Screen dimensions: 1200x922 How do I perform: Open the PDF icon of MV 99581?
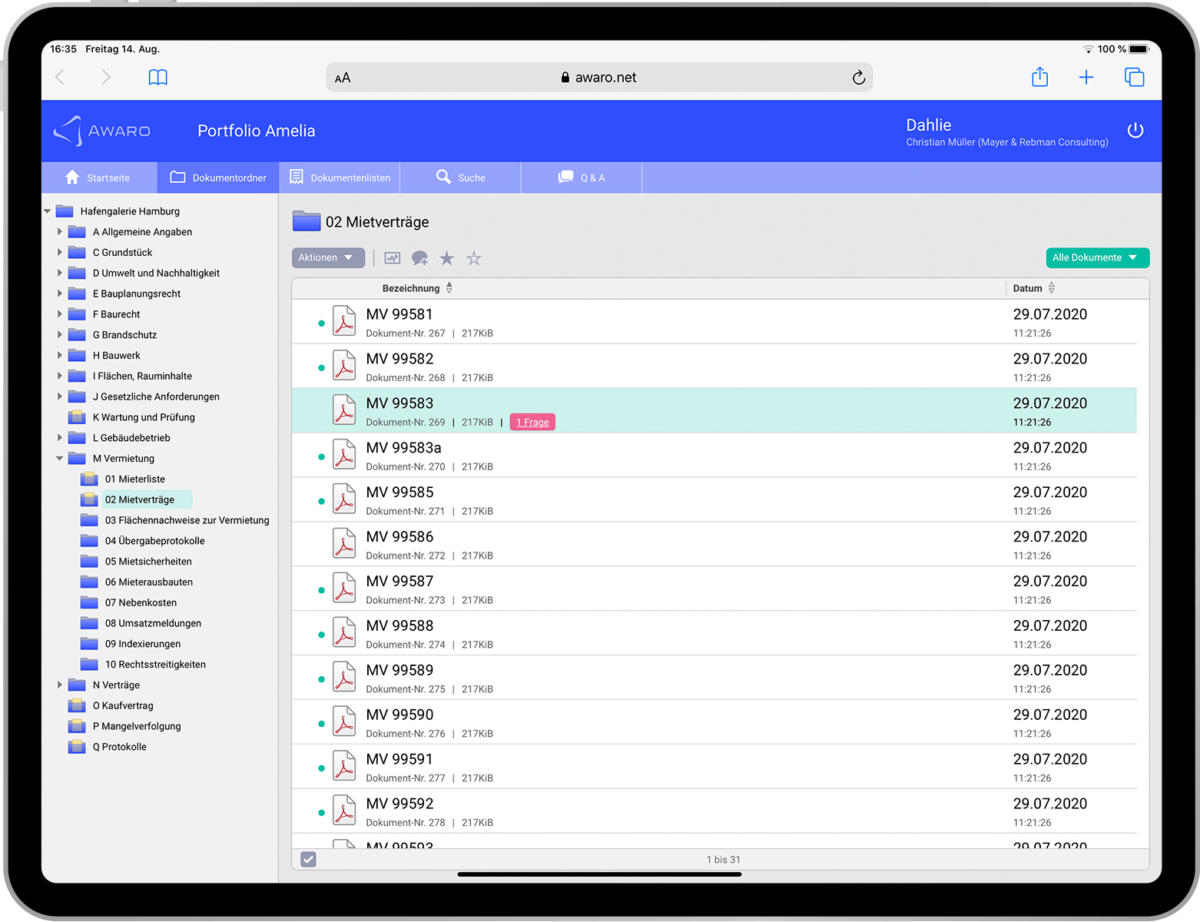344,322
